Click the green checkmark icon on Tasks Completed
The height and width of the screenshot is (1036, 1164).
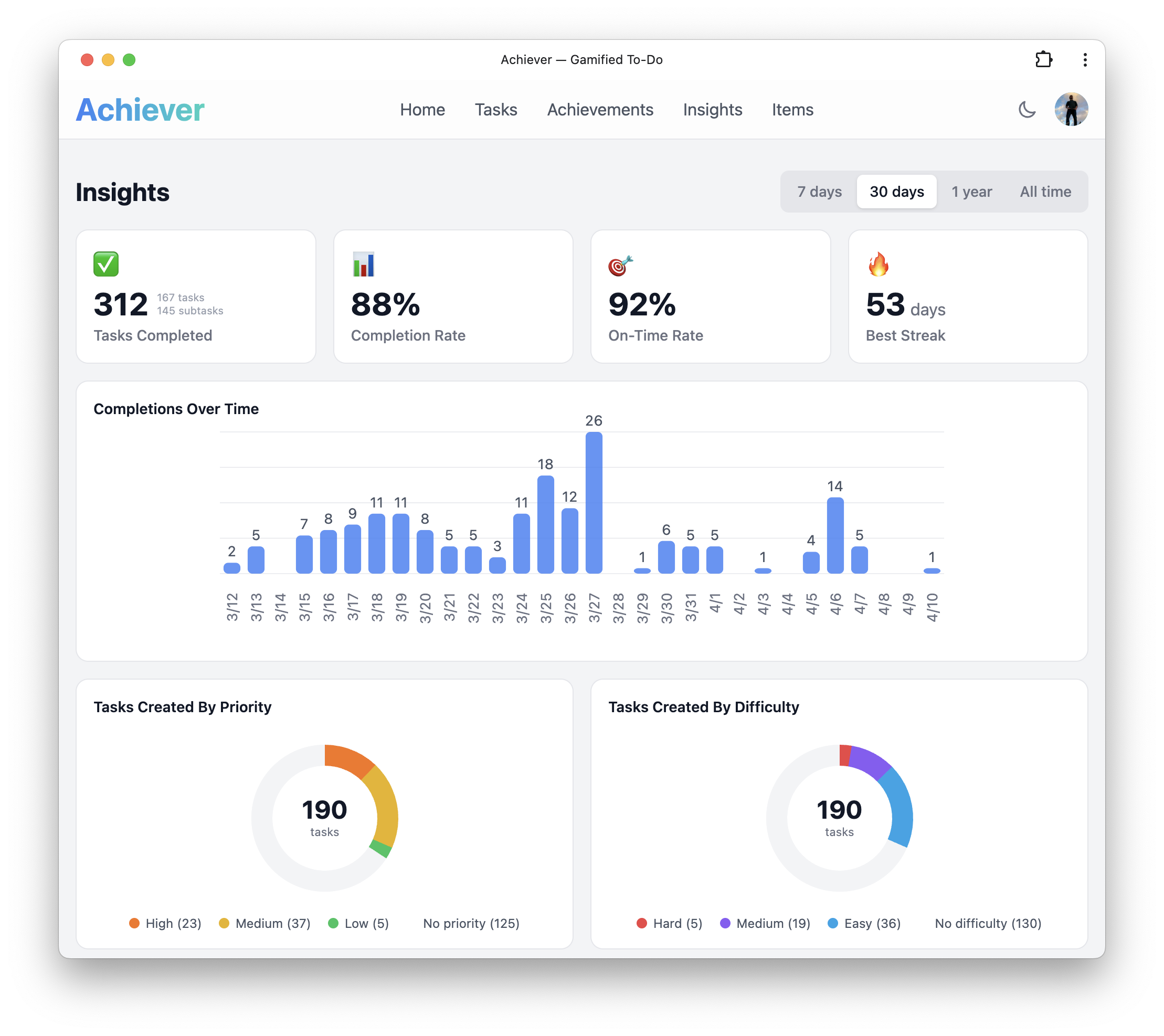point(106,263)
